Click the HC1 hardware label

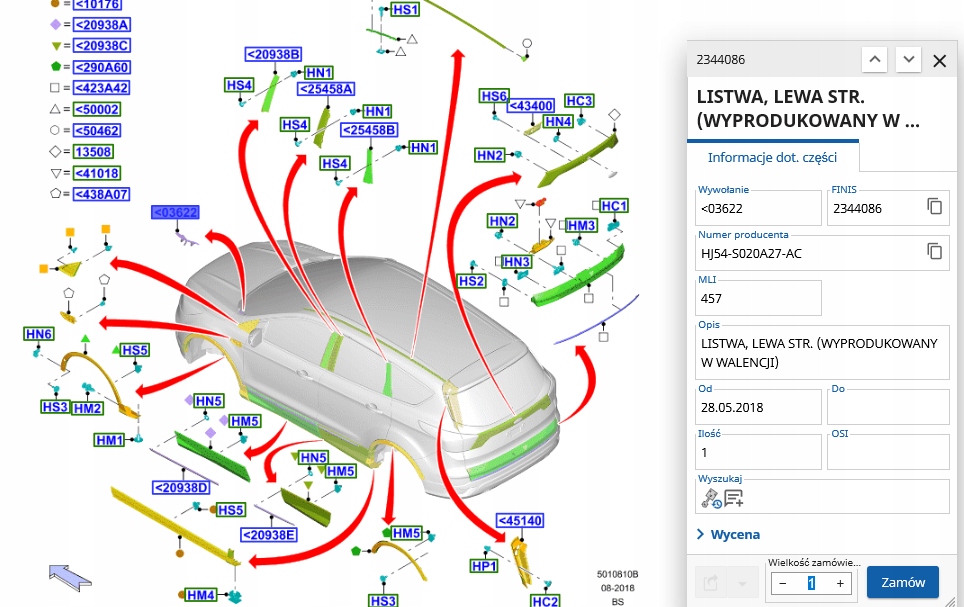coord(614,205)
